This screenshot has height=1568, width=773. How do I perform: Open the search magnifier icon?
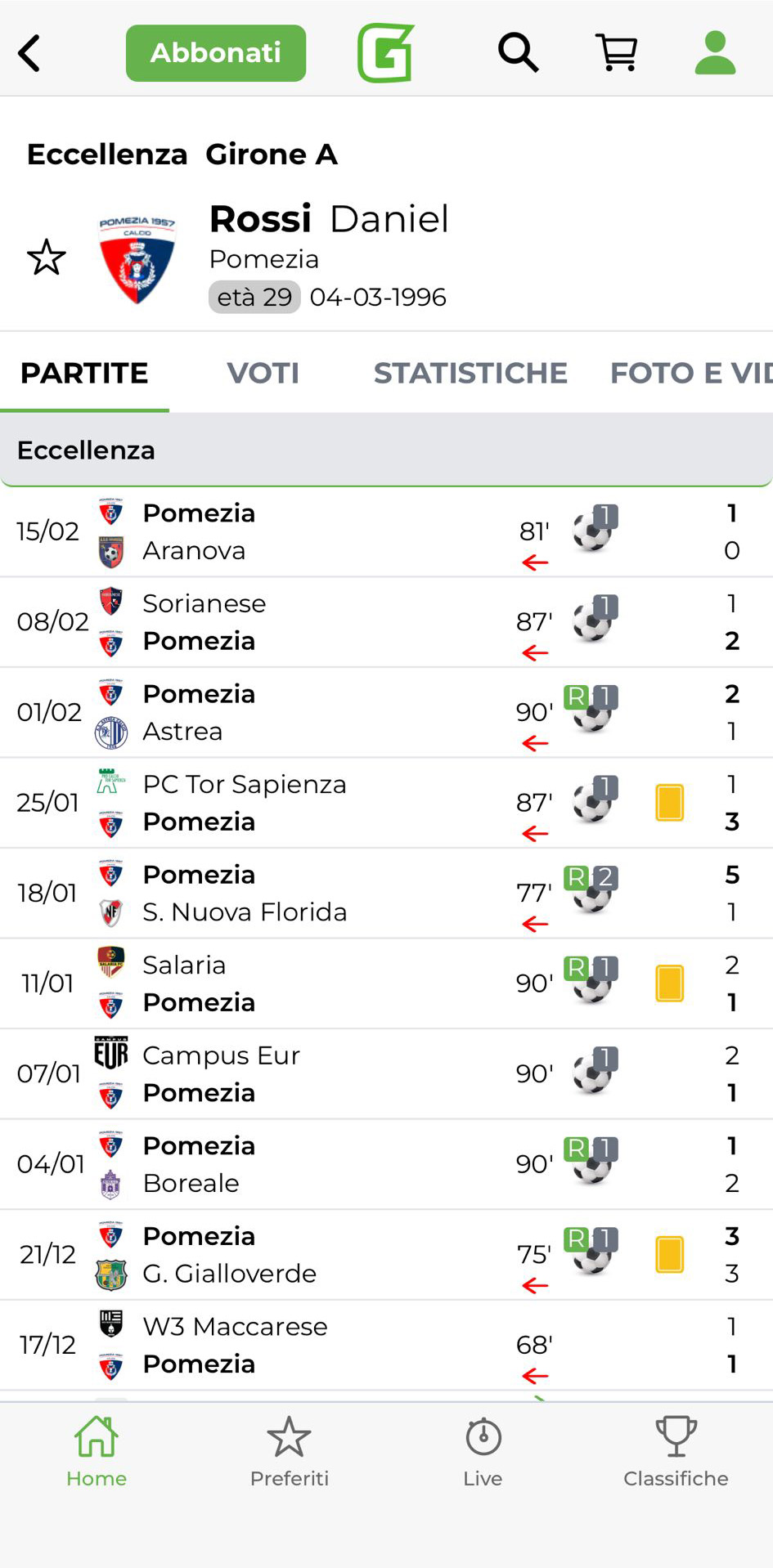click(x=518, y=53)
